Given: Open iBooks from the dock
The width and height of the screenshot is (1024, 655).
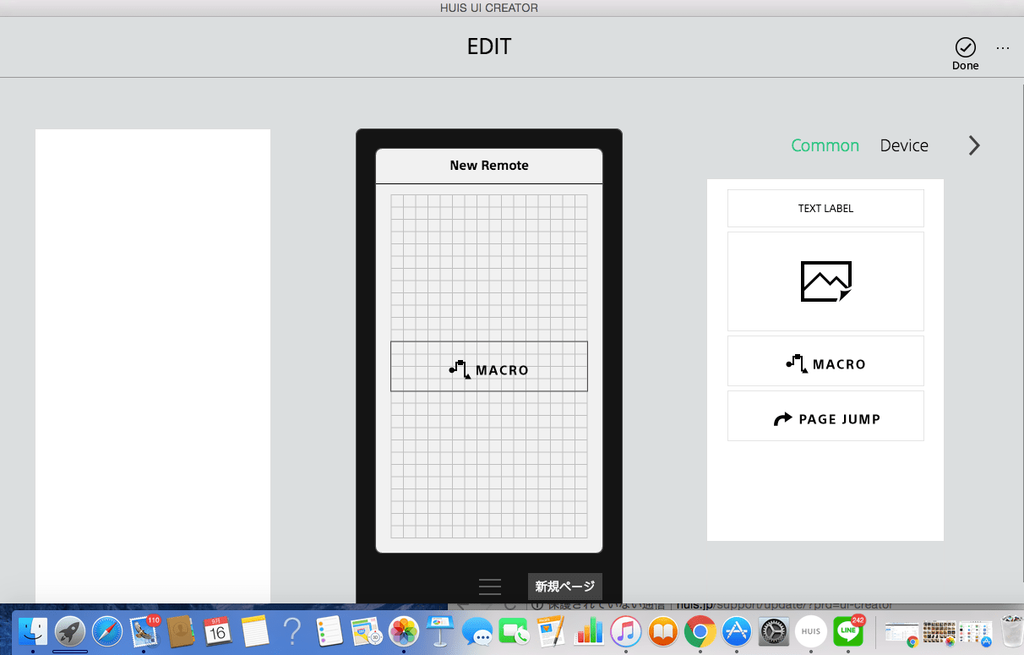Looking at the screenshot, I should (x=663, y=631).
